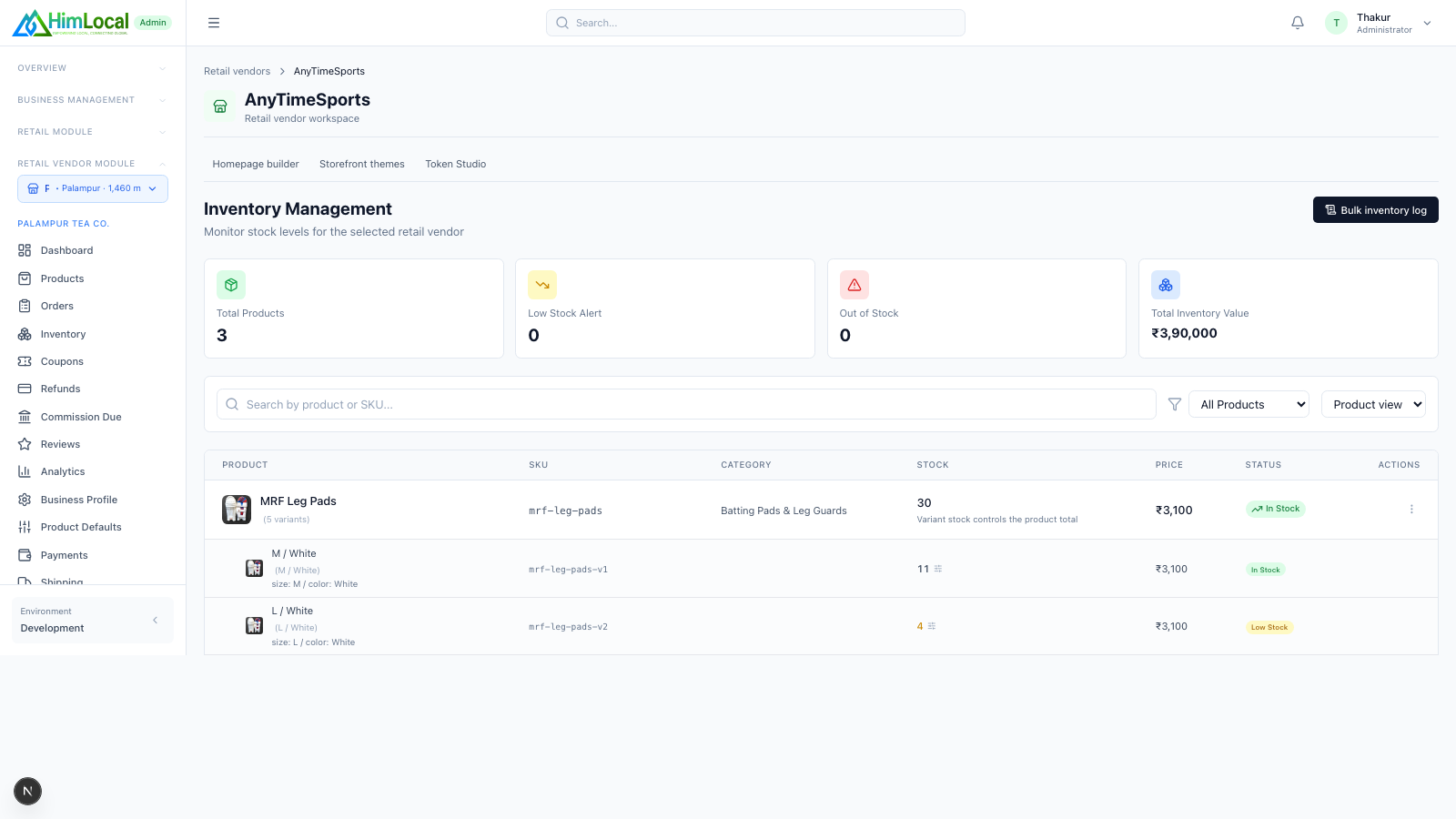Screen dimensions: 1456x819
Task: Click the mrf-leg-pads-v2 SKU text
Action: 568,627
